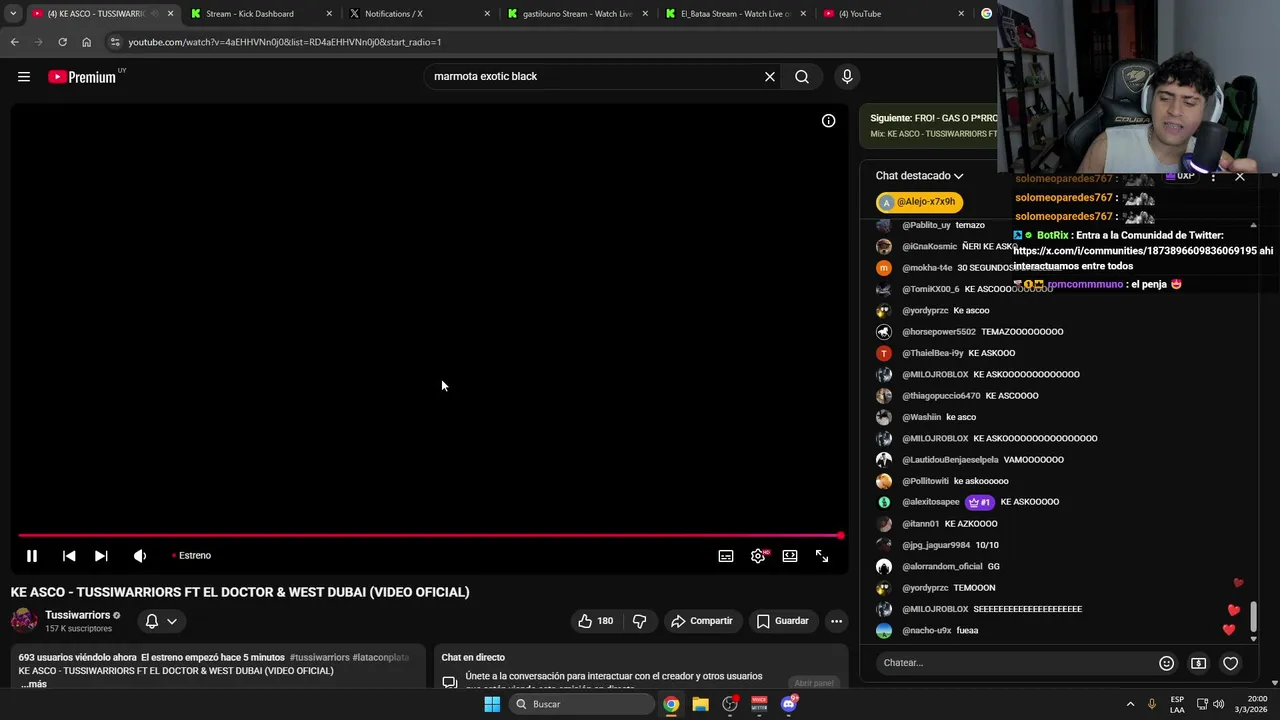The height and width of the screenshot is (720, 1280).
Task: Enter fullscreen mode on the player
Action: coord(822,556)
